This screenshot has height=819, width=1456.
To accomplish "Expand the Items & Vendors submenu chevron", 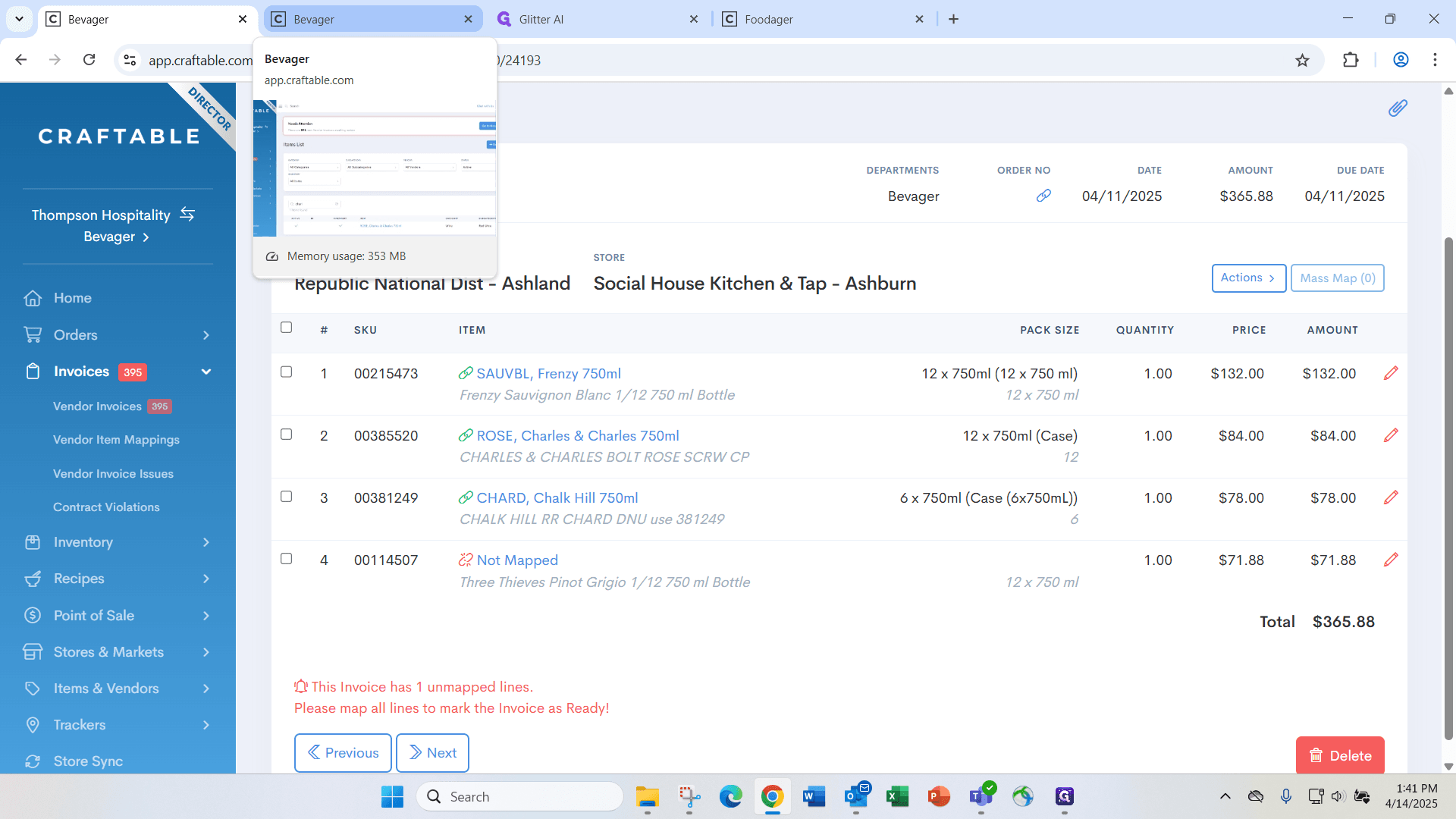I will coord(206,689).
